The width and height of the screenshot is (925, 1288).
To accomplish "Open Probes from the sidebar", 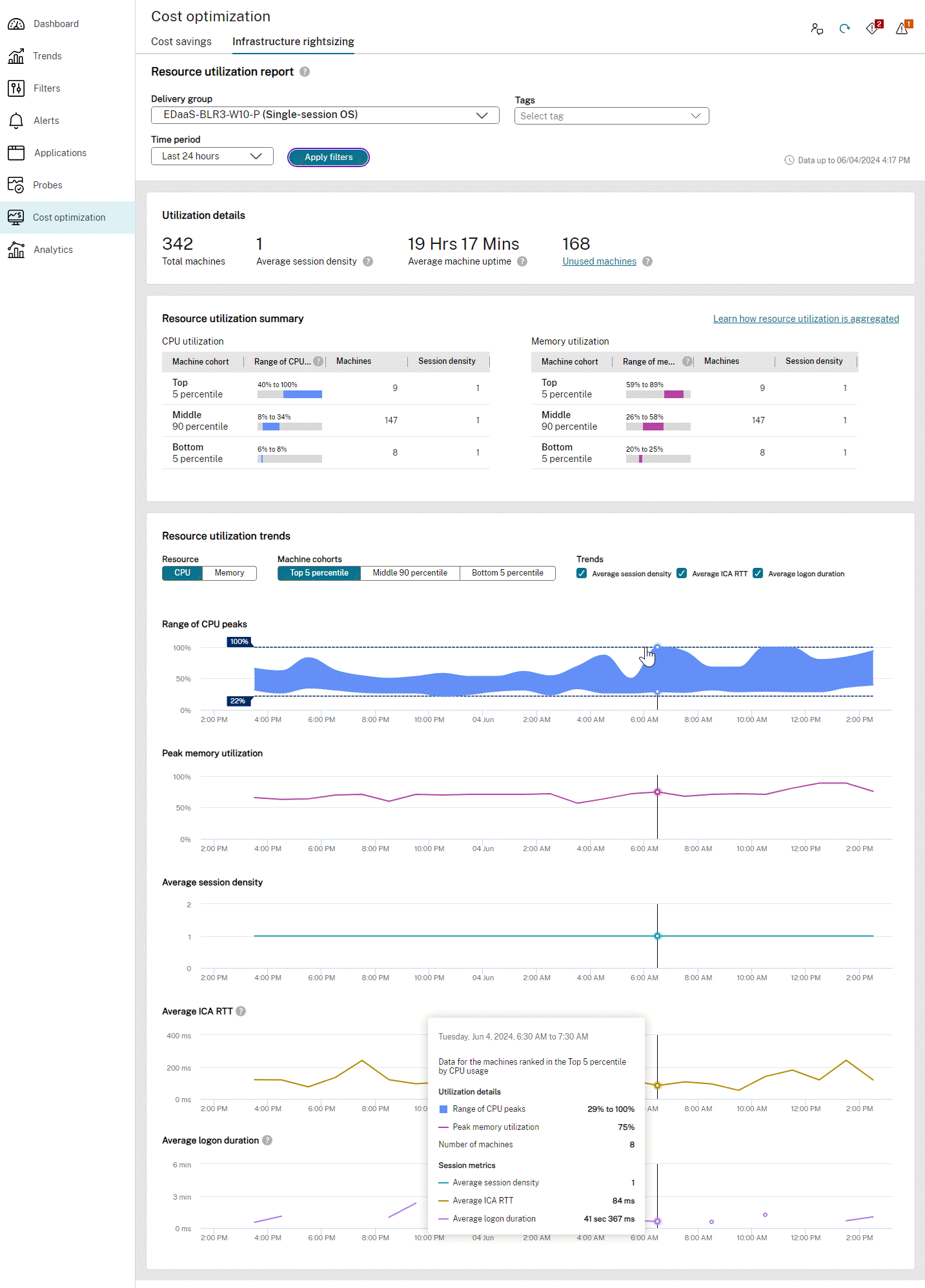I will tap(48, 185).
